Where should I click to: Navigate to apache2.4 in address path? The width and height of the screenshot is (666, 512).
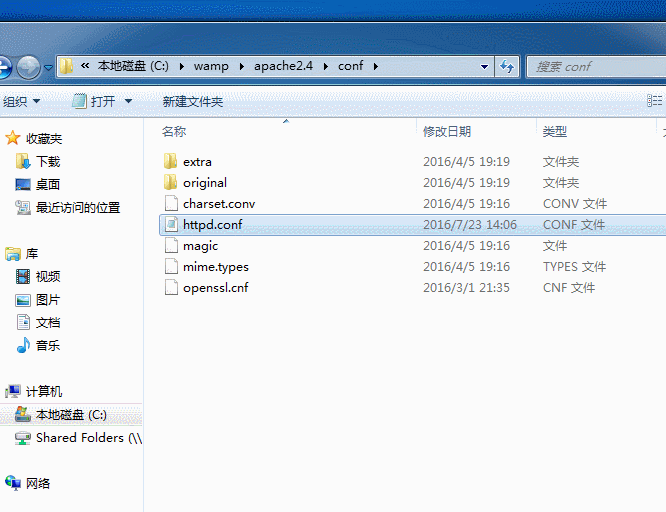tap(283, 66)
